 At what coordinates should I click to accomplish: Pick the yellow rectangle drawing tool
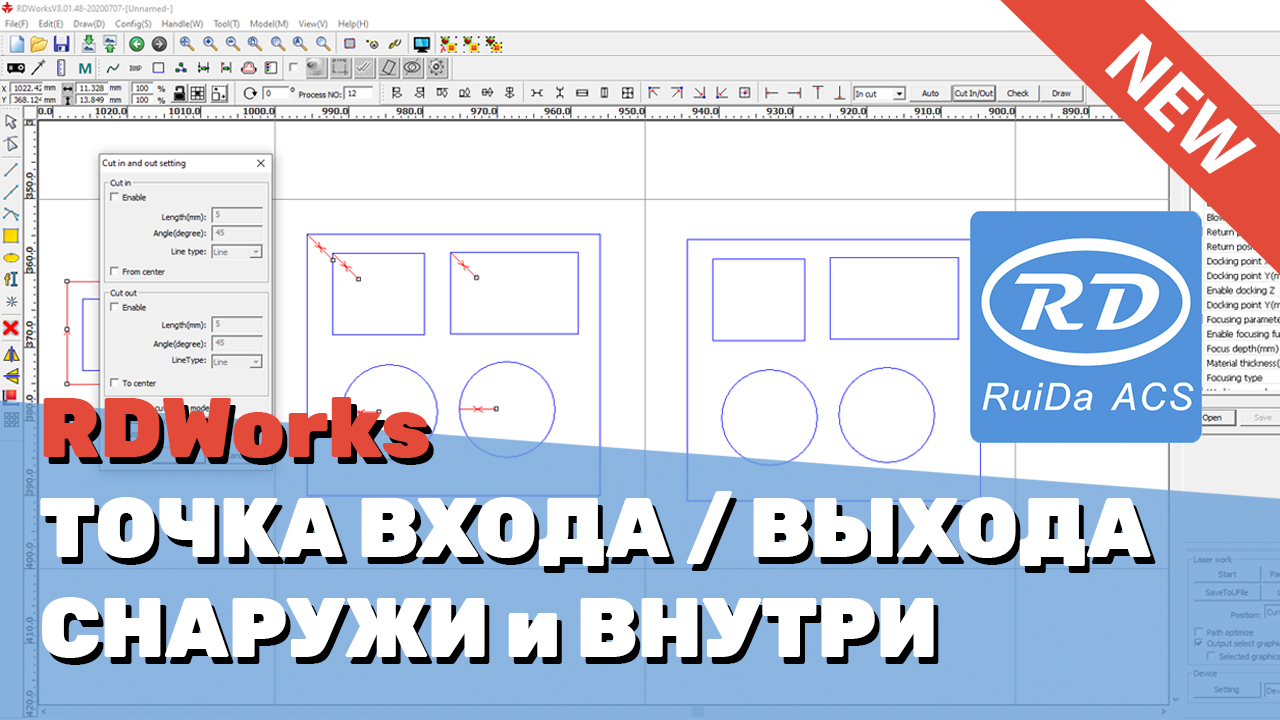tap(11, 236)
